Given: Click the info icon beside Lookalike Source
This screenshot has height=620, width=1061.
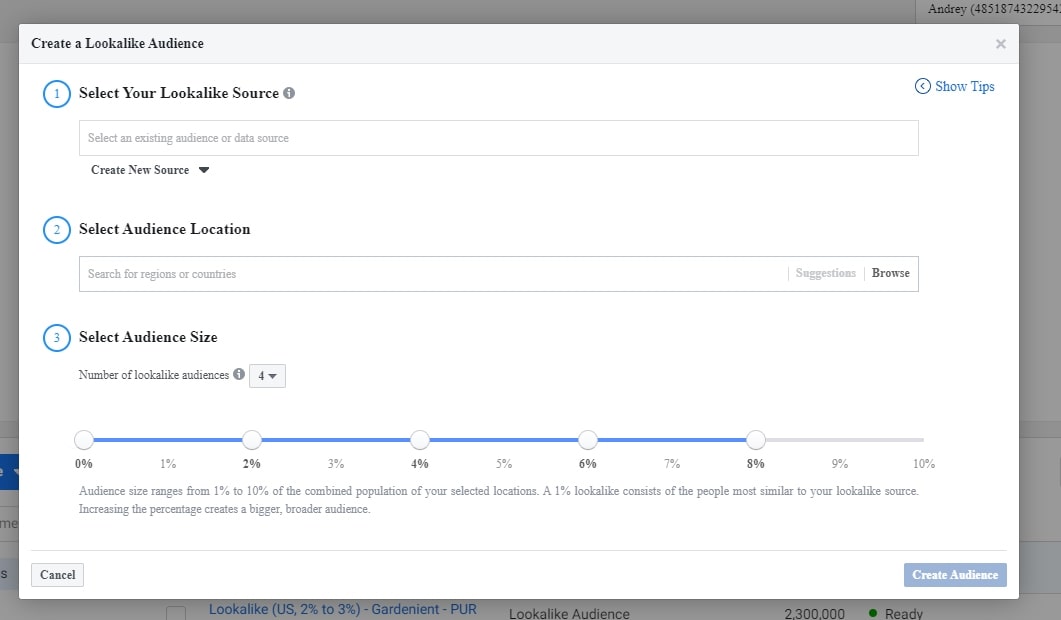Looking at the screenshot, I should point(289,93).
